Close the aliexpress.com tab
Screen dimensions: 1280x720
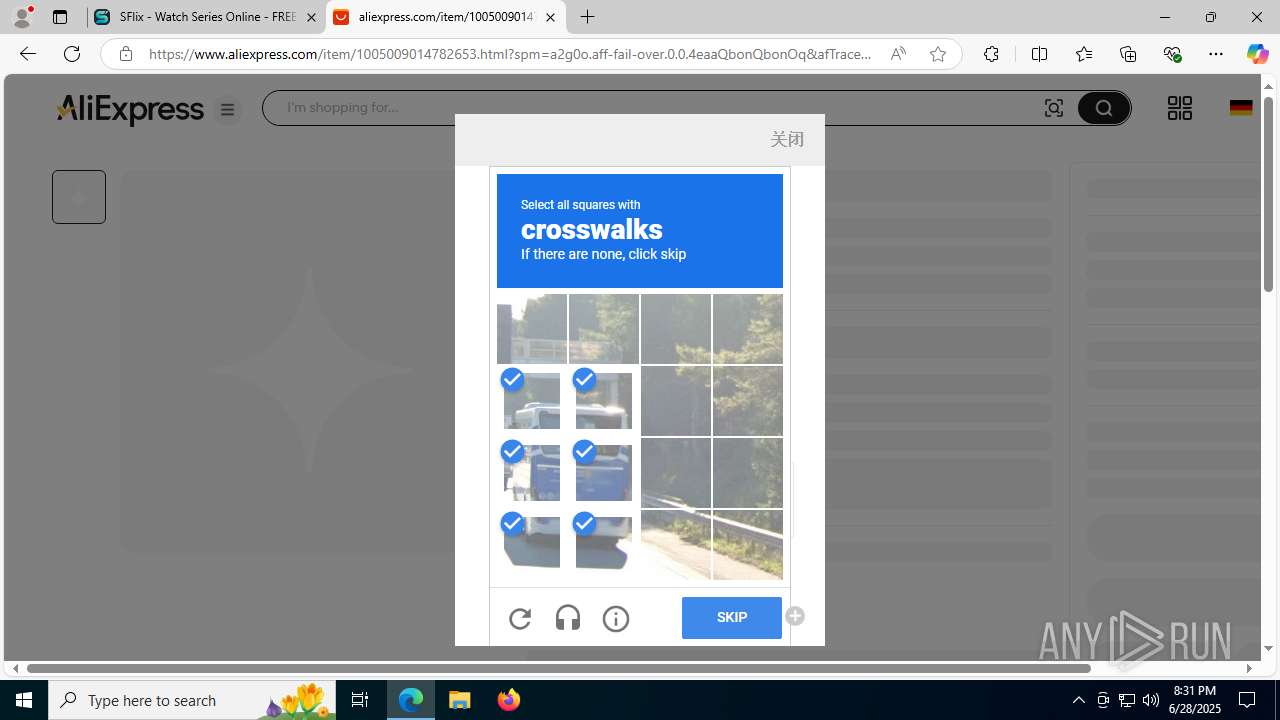click(x=550, y=17)
